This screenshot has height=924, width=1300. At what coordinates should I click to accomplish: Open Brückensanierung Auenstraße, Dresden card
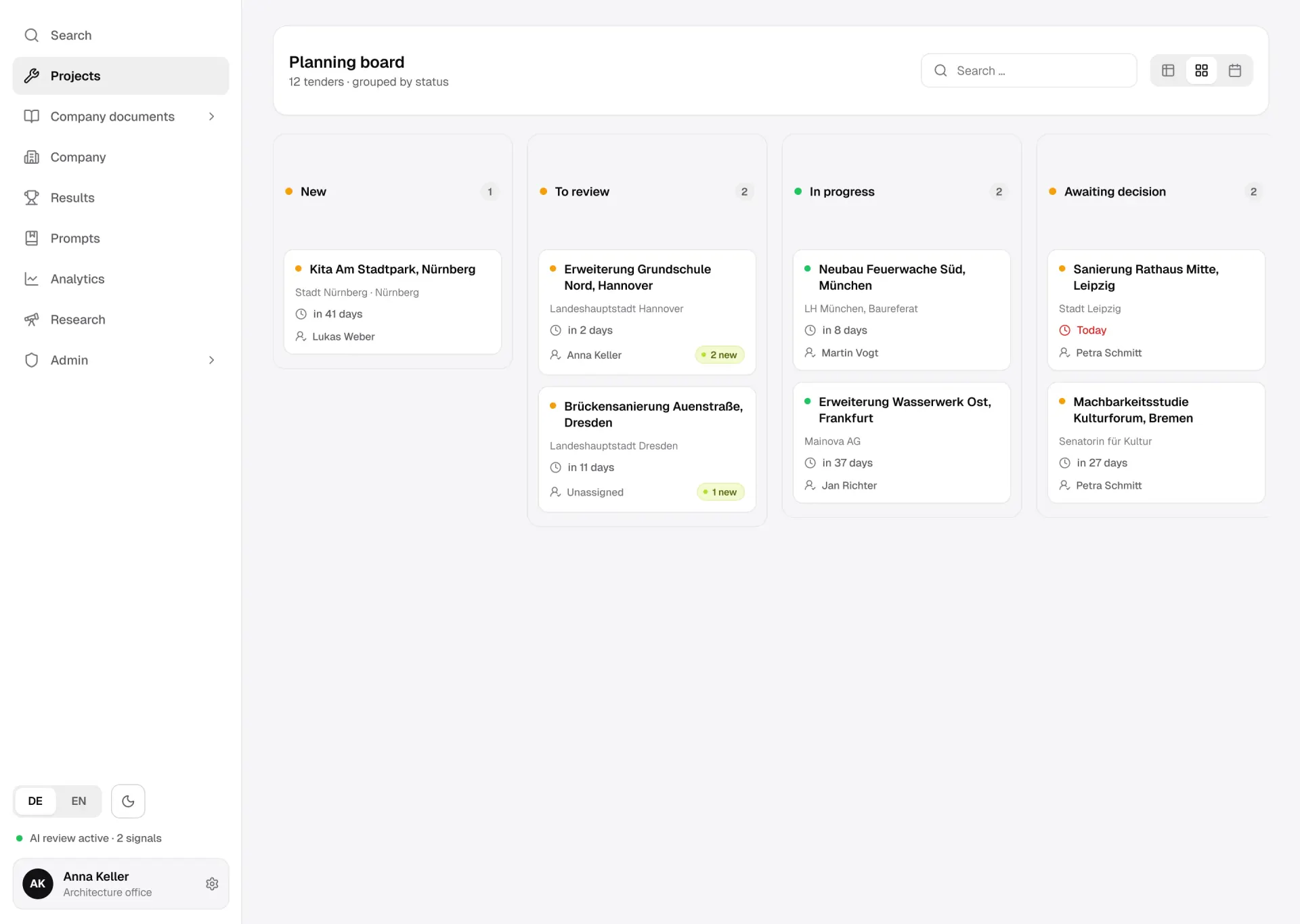[x=647, y=449]
